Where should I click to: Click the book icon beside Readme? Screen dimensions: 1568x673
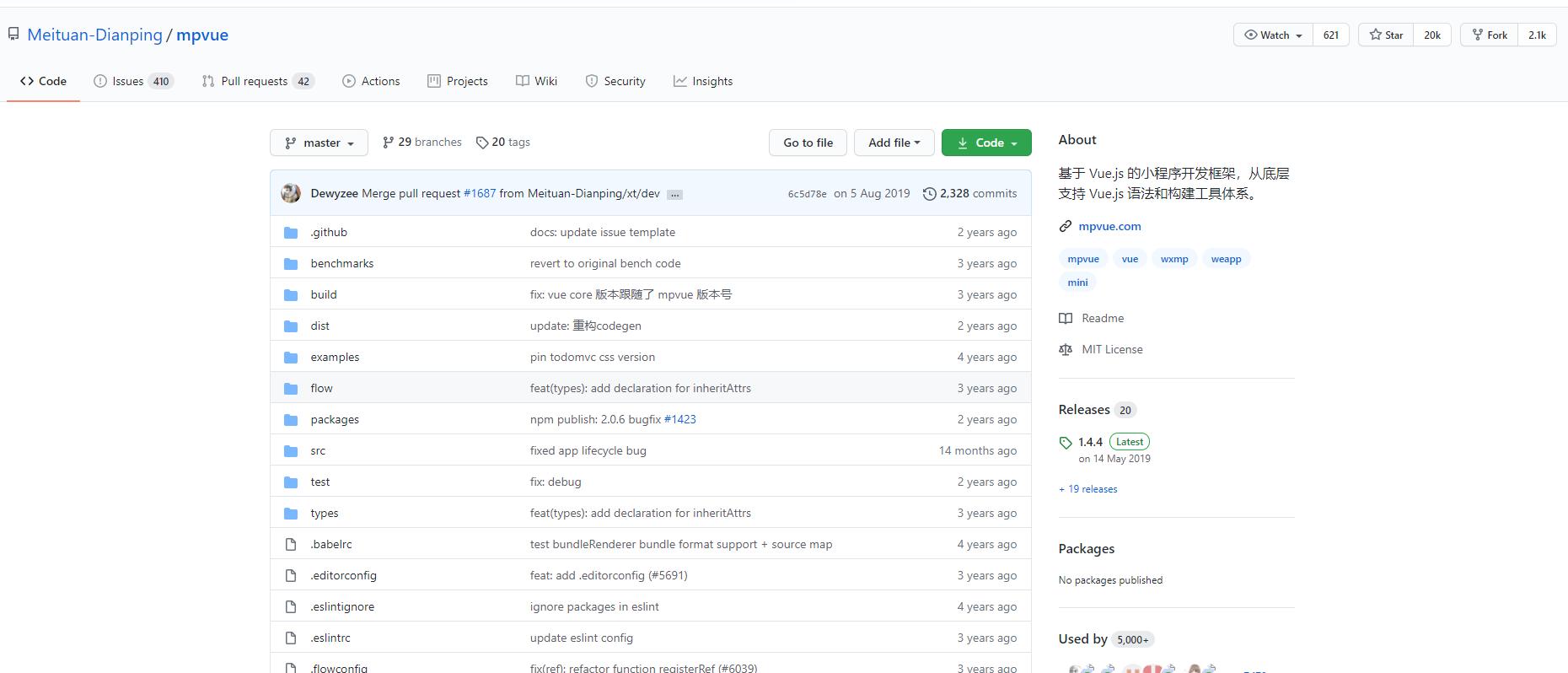(1066, 318)
